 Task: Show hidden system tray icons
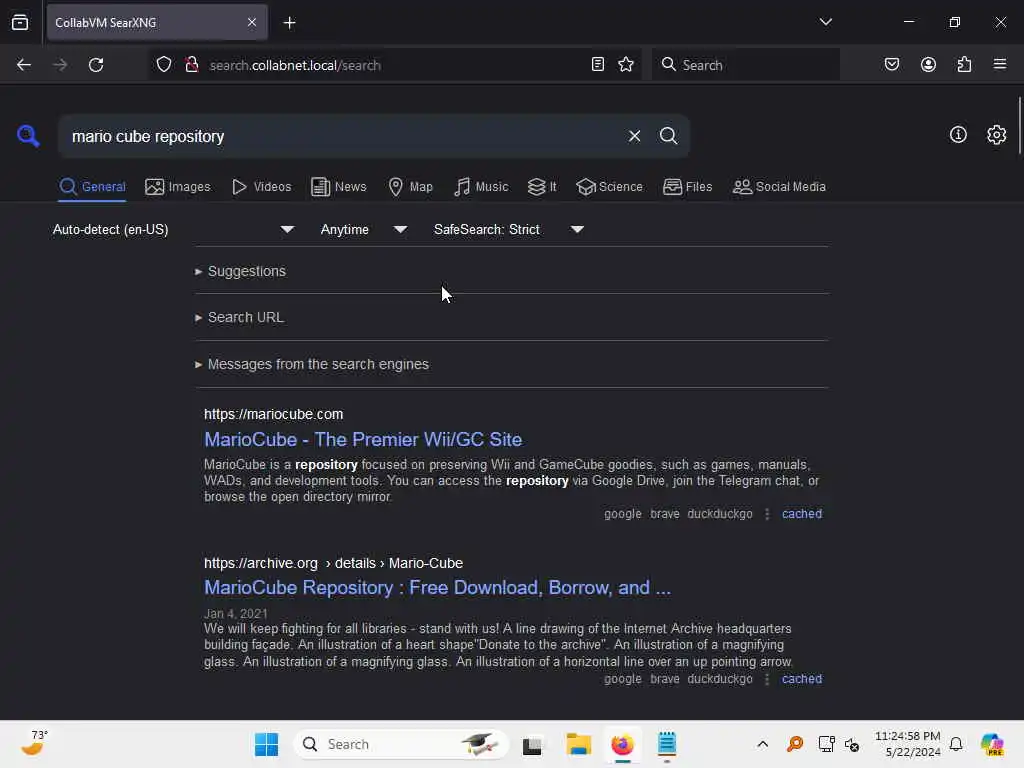click(x=762, y=744)
